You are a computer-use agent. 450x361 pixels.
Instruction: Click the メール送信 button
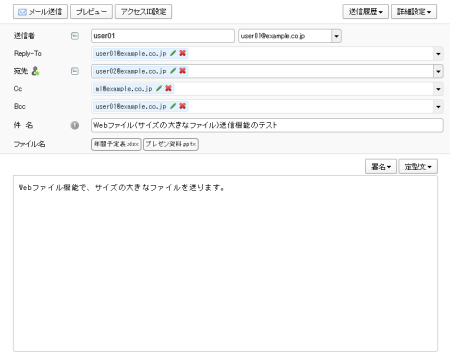click(x=40, y=12)
